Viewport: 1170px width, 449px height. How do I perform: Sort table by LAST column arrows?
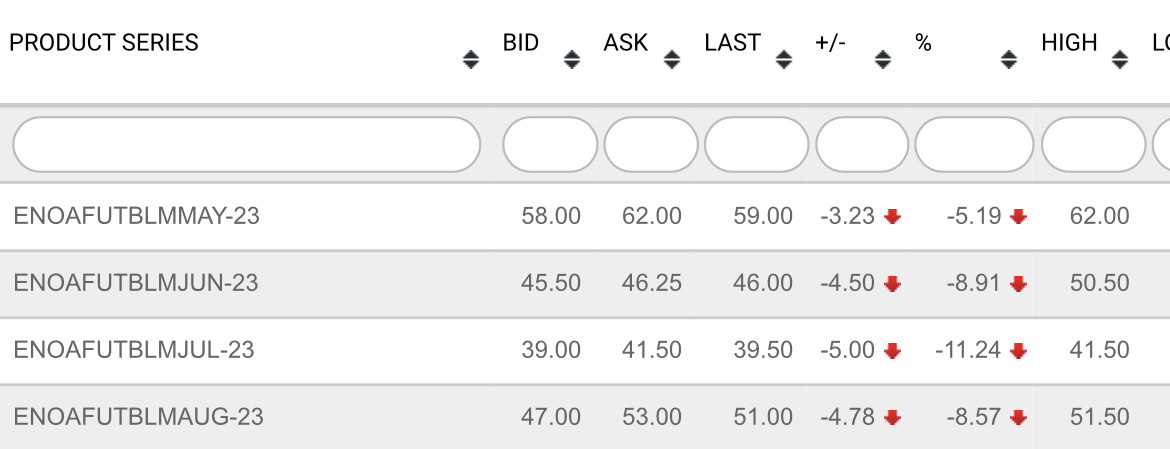tap(784, 60)
